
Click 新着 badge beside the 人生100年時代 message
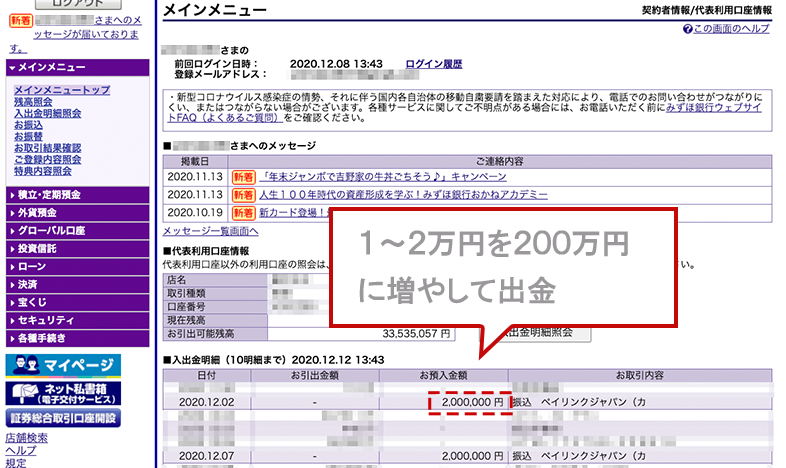[x=244, y=195]
